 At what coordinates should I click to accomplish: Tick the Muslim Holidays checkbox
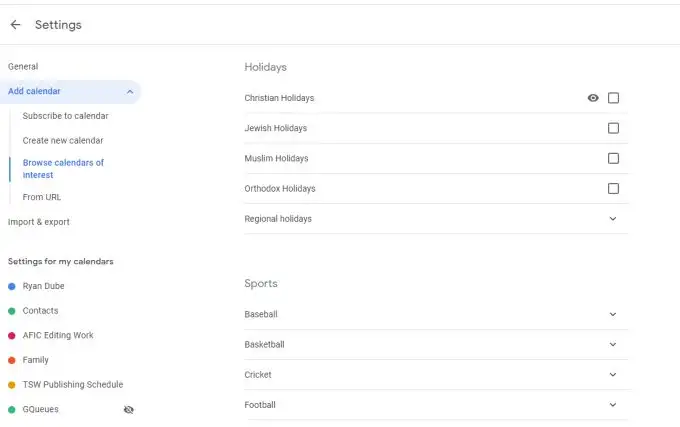[x=613, y=158]
